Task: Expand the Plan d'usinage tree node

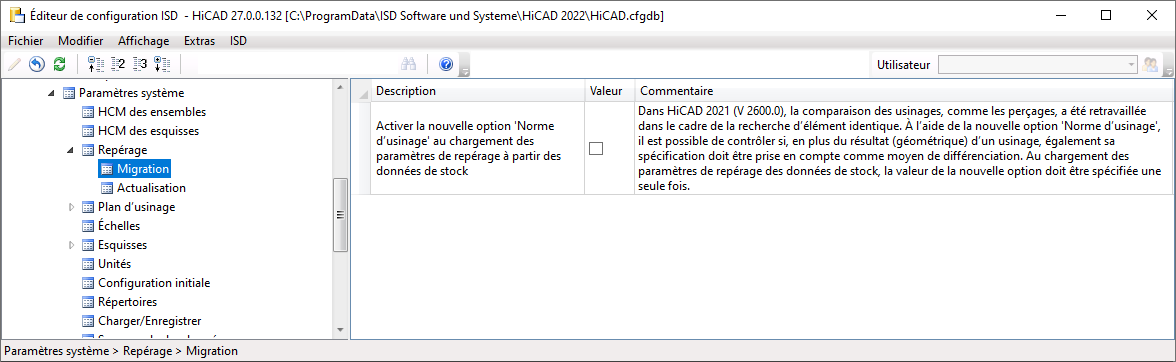Action: (x=72, y=207)
